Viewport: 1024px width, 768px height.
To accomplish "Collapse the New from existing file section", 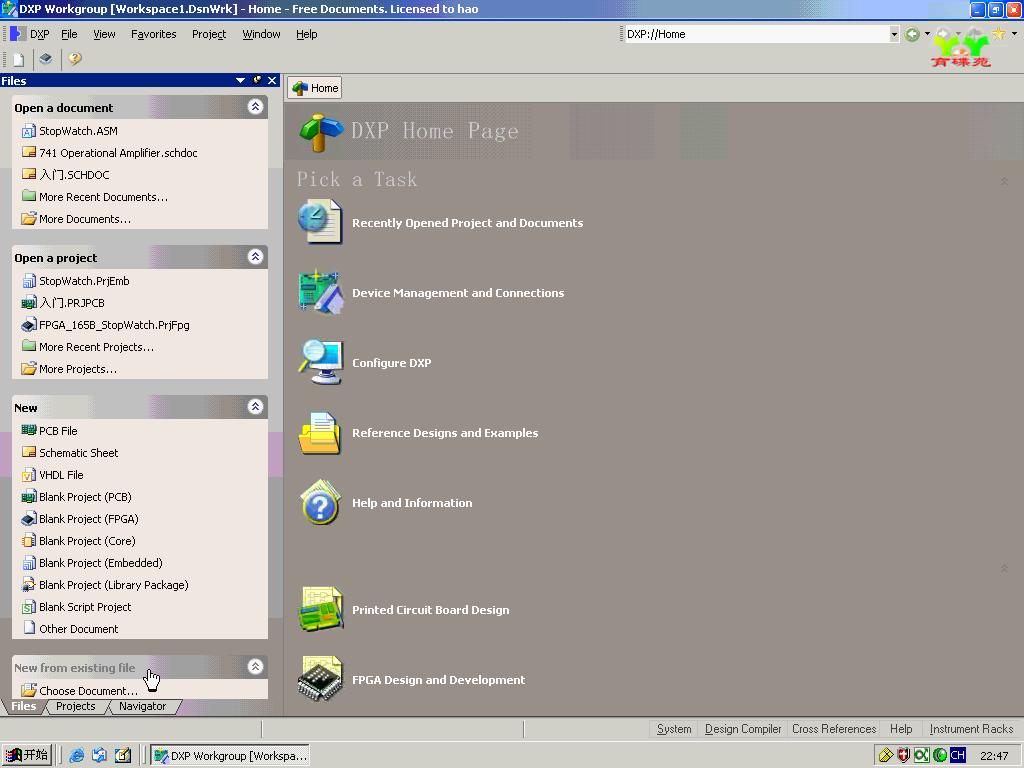I will pyautogui.click(x=255, y=667).
